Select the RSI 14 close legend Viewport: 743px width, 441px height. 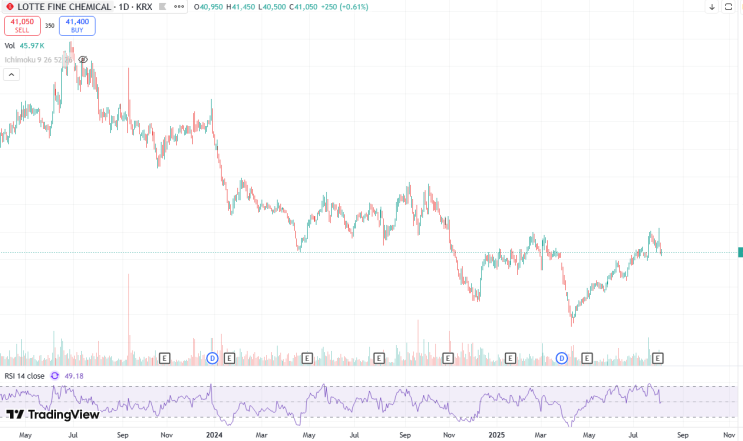[x=24, y=376]
